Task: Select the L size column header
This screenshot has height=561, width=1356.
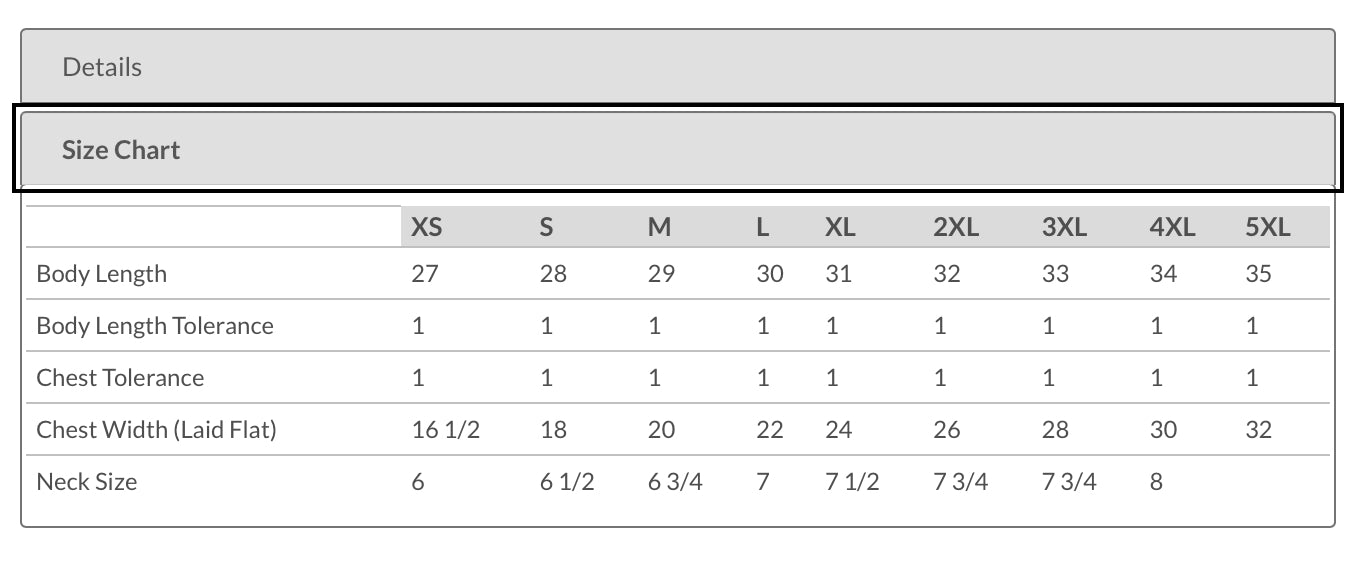Action: point(763,227)
